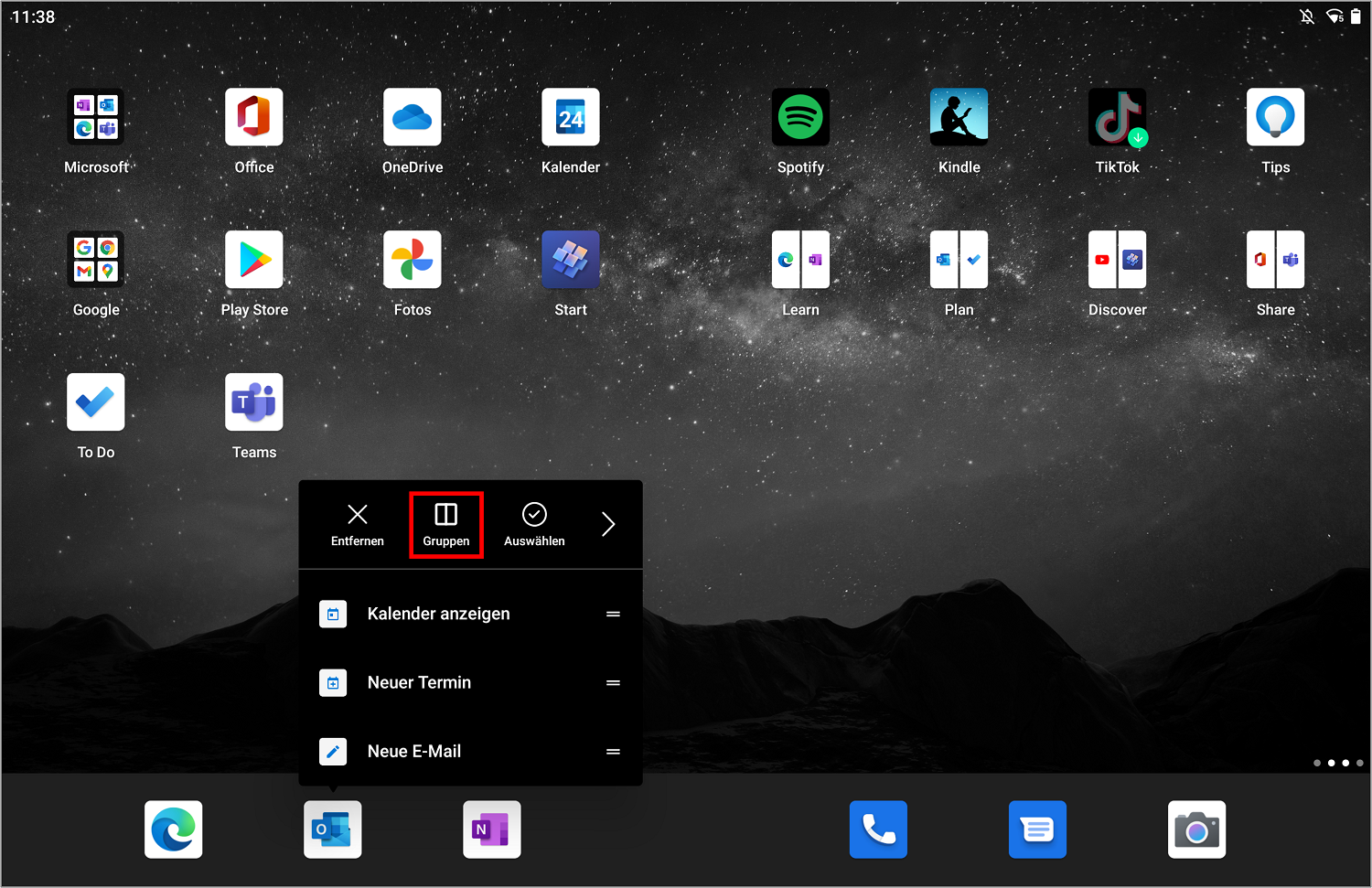This screenshot has height=888, width=1372.
Task: Open the Share app group
Action: pyautogui.click(x=1275, y=260)
